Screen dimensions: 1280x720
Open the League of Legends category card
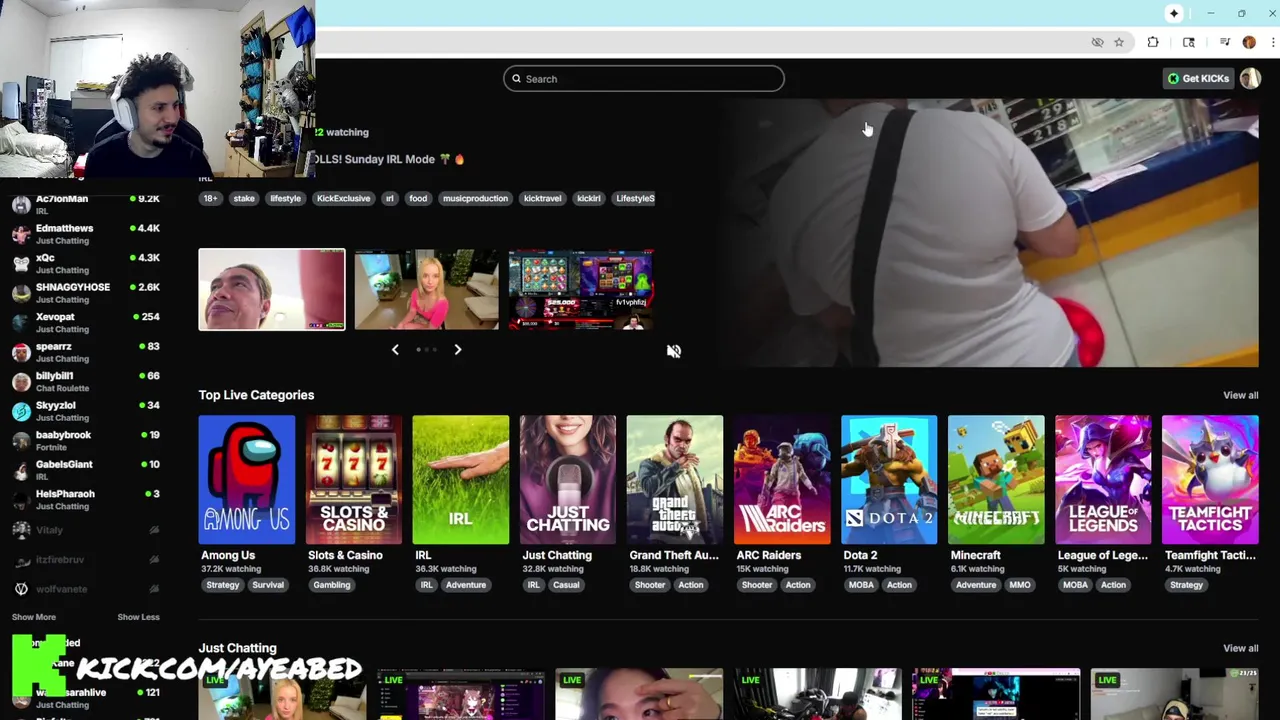[x=1103, y=479]
